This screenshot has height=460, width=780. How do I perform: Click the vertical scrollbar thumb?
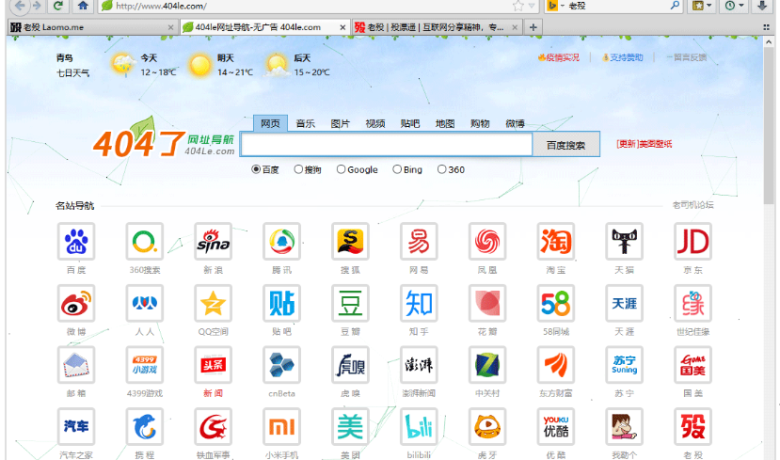[769, 126]
